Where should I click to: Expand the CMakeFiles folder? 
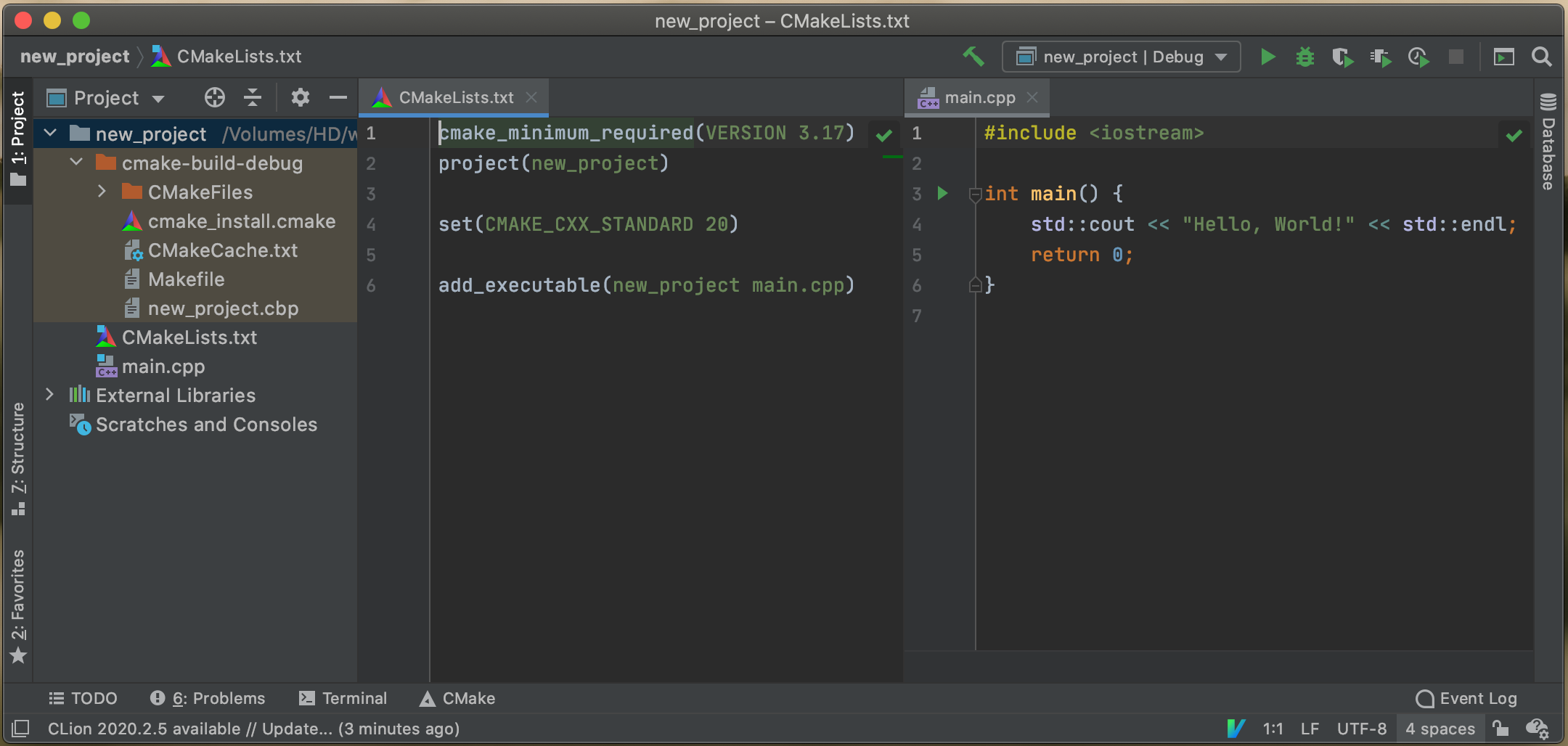click(102, 192)
